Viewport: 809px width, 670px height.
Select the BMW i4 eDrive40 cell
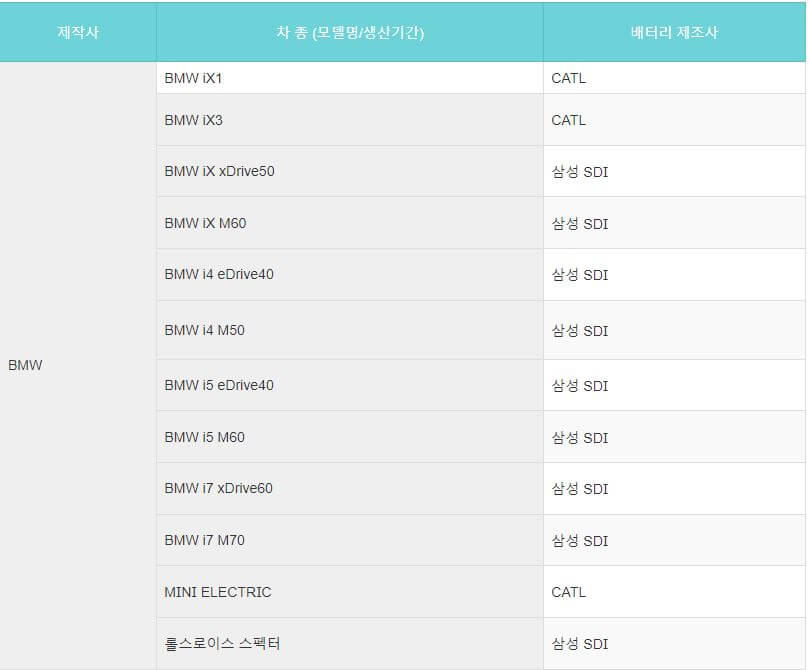pyautogui.click(x=350, y=274)
